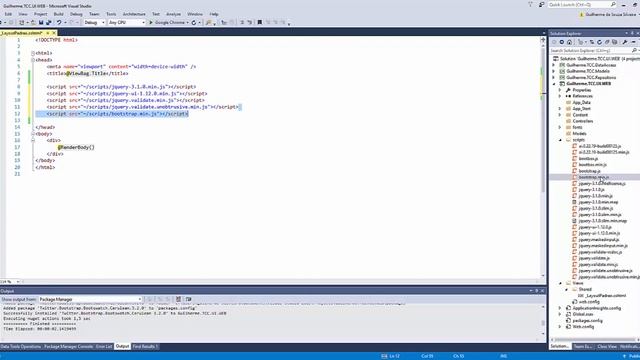The image size is (640, 360).
Task: Select packages.config file
Action: click(x=587, y=320)
